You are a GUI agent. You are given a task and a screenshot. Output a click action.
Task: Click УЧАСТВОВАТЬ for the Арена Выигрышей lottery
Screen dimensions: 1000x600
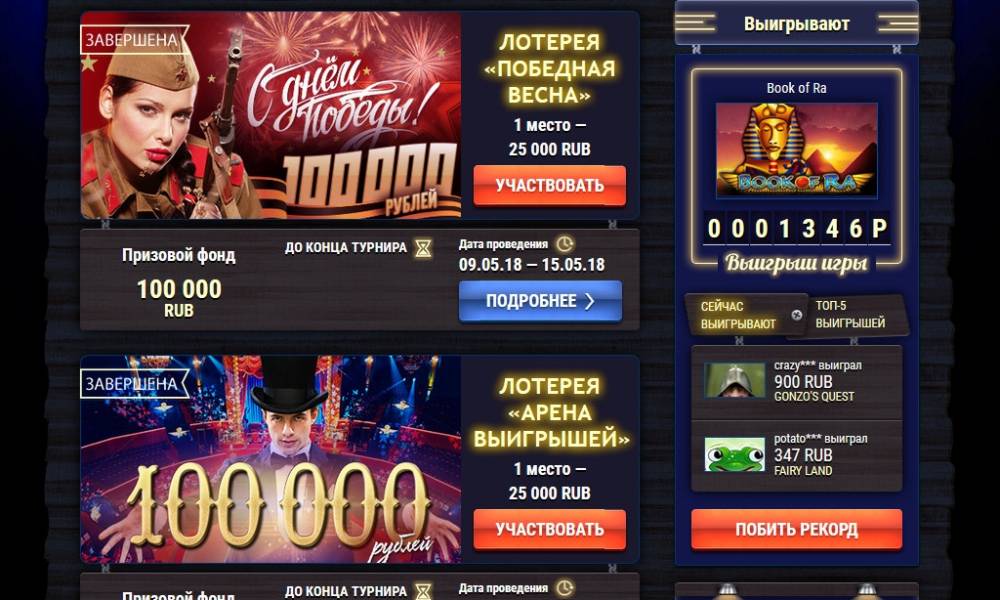point(550,529)
